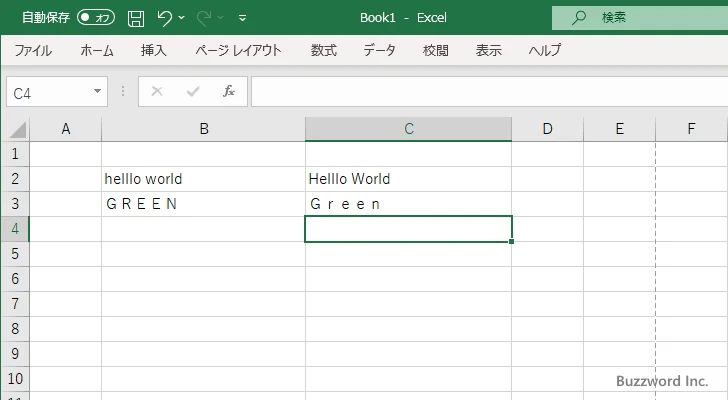Image resolution: width=728 pixels, height=400 pixels.
Task: Click the Insert Function fx icon
Action: tap(229, 91)
